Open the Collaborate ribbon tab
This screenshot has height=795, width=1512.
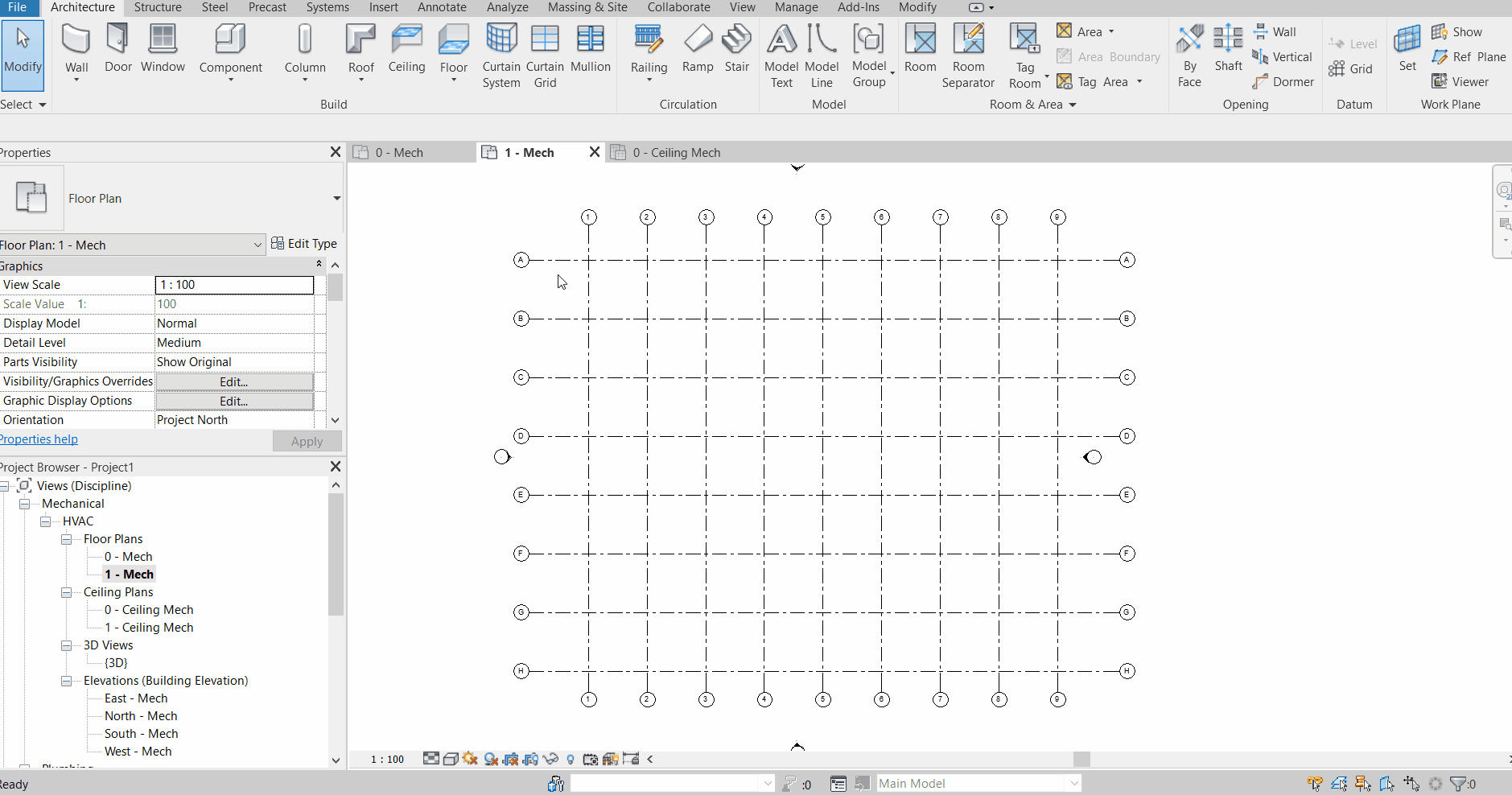pos(679,7)
